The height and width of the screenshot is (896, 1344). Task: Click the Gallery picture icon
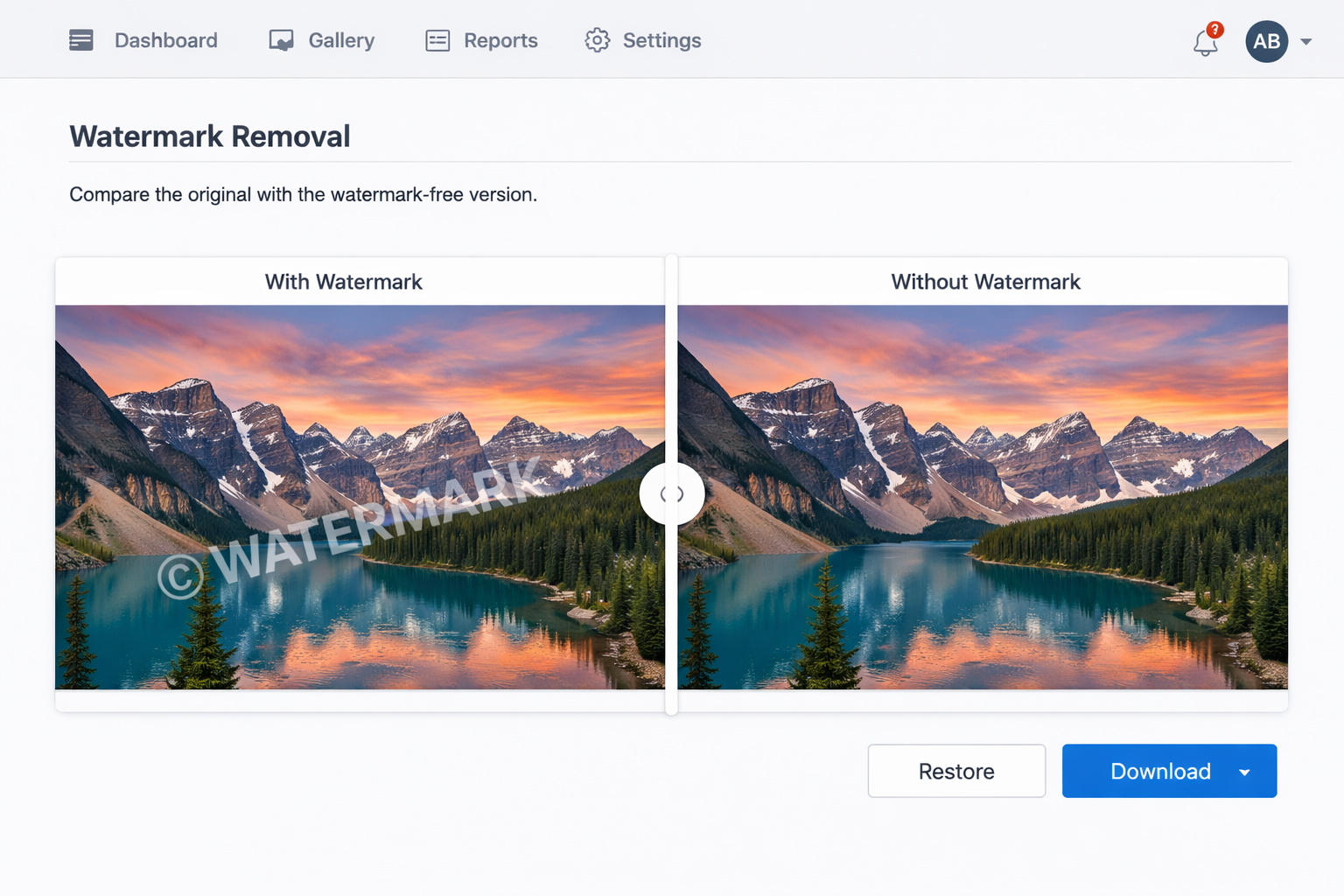click(281, 41)
